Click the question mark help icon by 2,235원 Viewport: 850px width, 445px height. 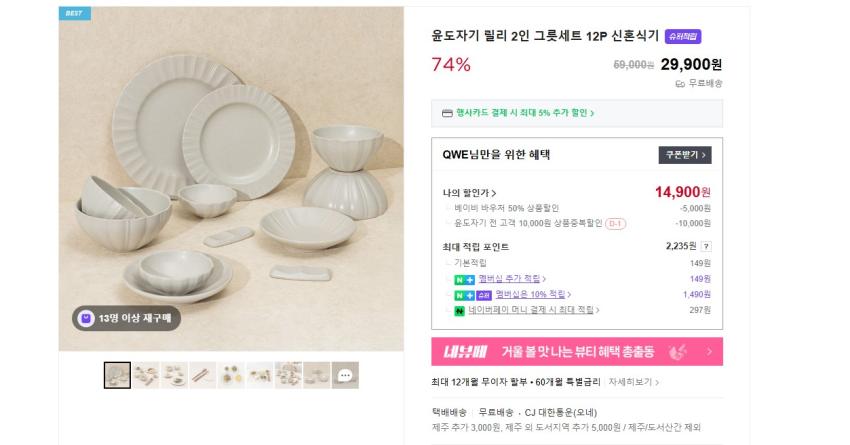click(x=706, y=246)
